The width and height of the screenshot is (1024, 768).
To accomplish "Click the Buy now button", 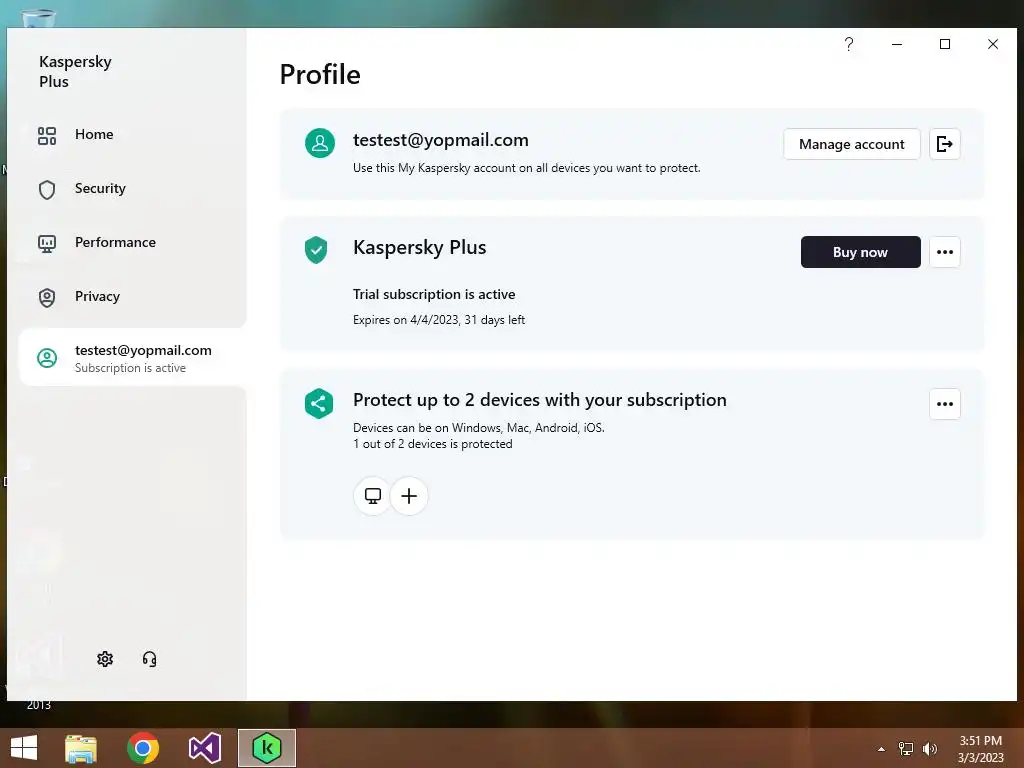I will (860, 252).
